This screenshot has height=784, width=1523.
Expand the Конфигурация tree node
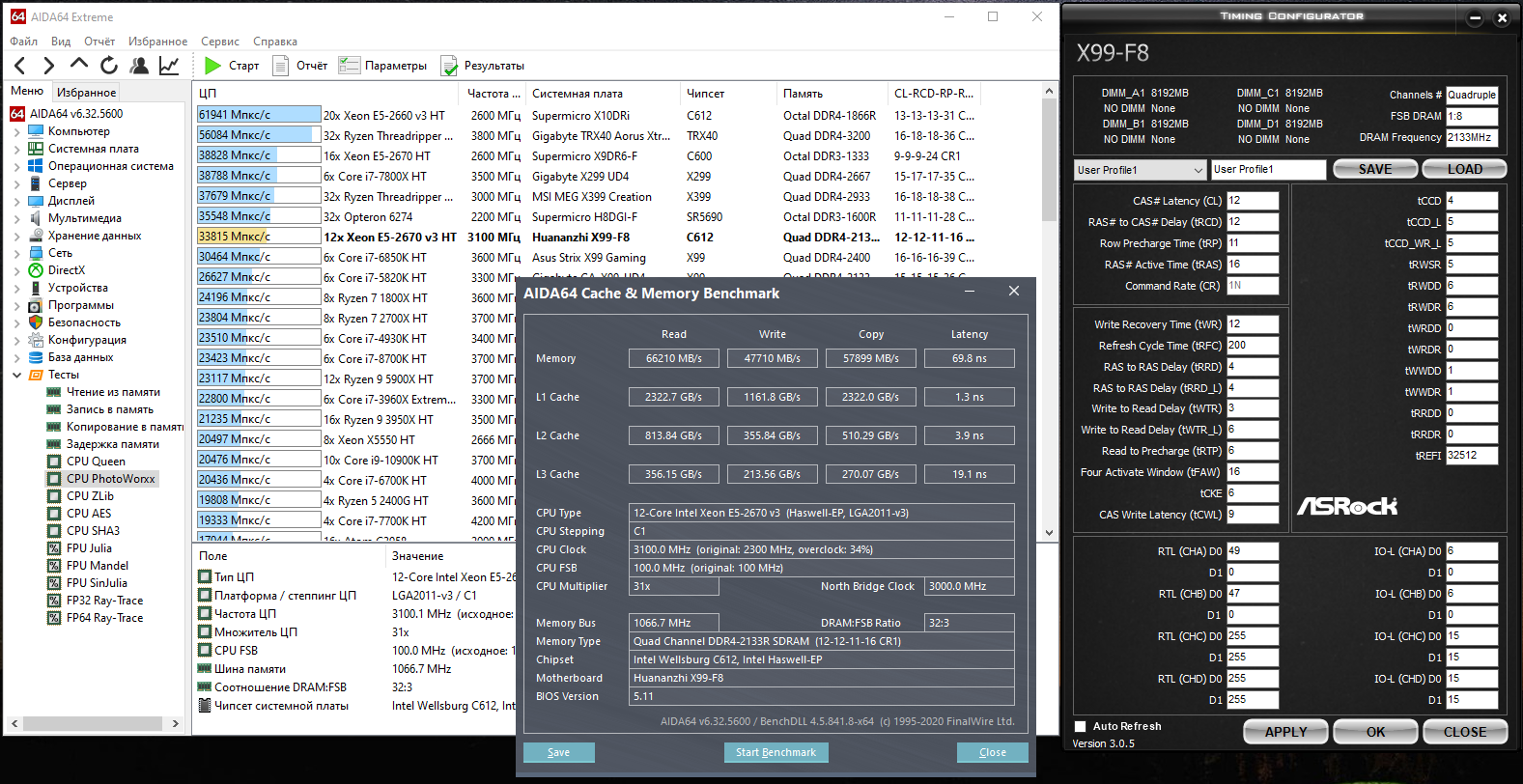pos(16,340)
